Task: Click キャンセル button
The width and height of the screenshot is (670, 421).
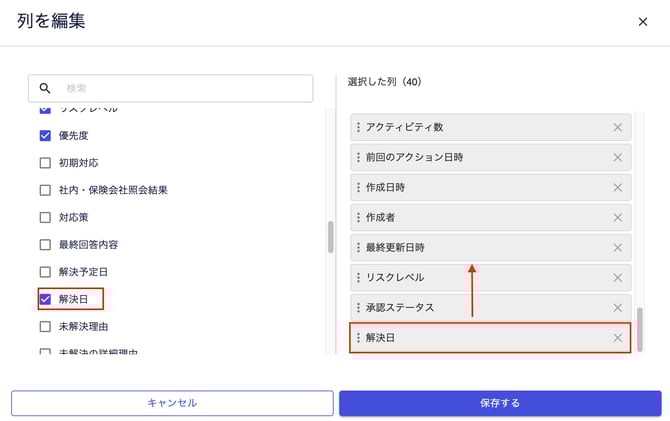Action: click(x=172, y=403)
